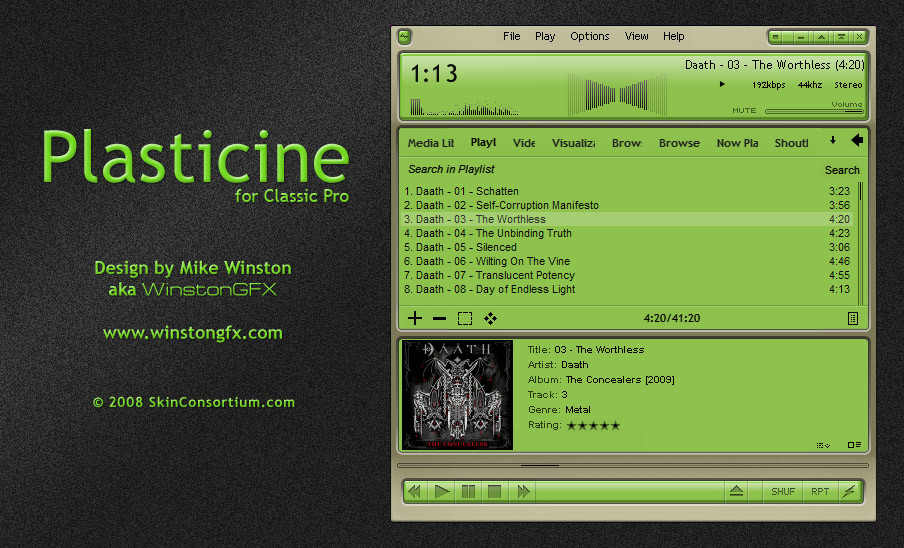Viewport: 904px width, 548px height.
Task: Click the lightning bolt icon button
Action: (849, 492)
